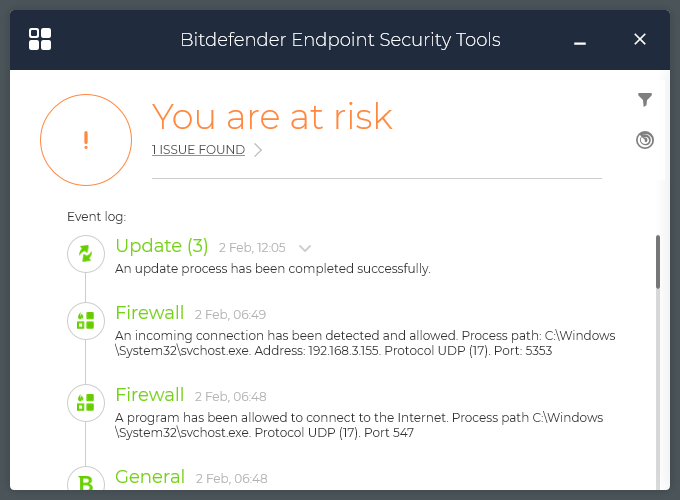Click the event log vertical scrollbar
Image resolution: width=680 pixels, height=500 pixels.
point(657,262)
